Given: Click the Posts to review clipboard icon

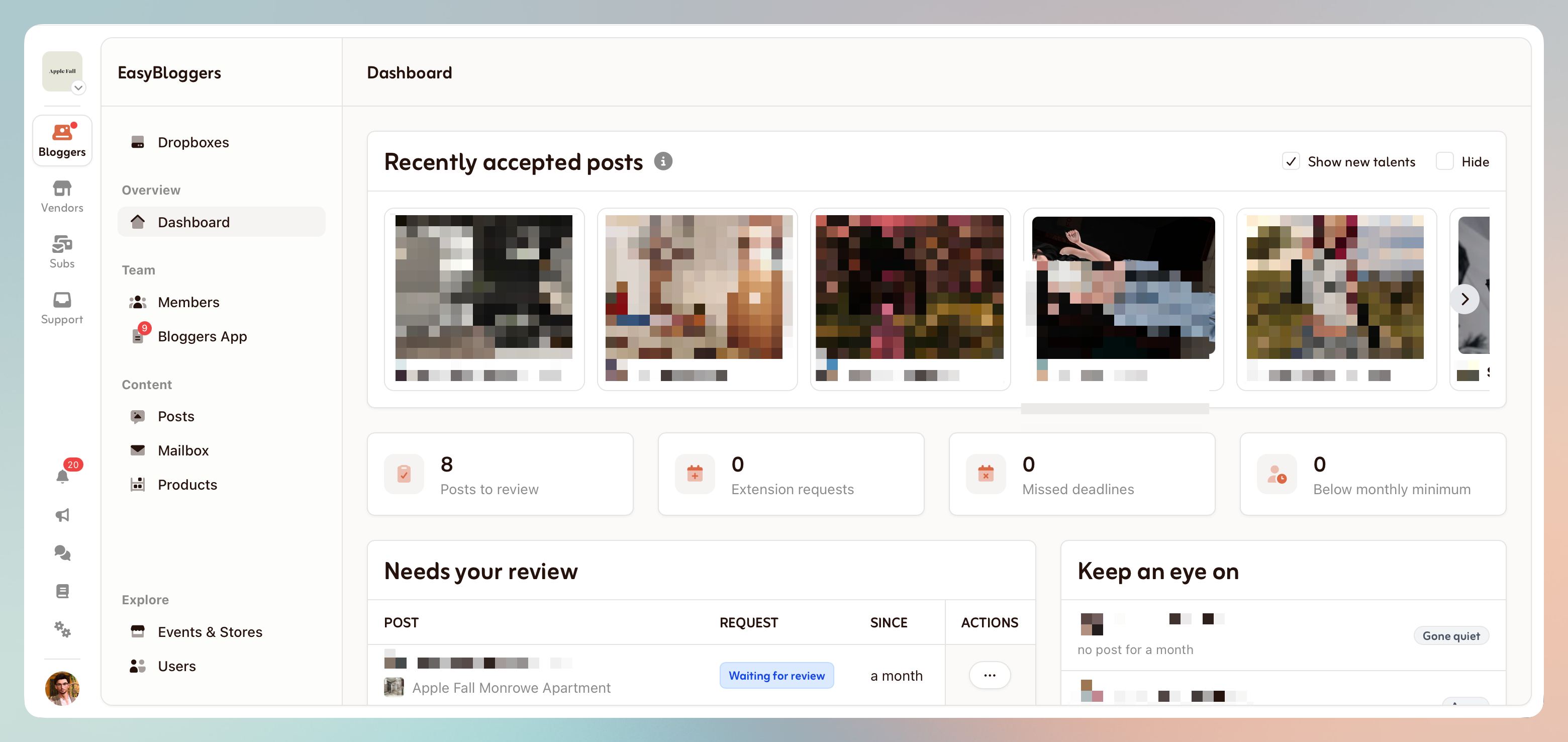Looking at the screenshot, I should pos(404,474).
